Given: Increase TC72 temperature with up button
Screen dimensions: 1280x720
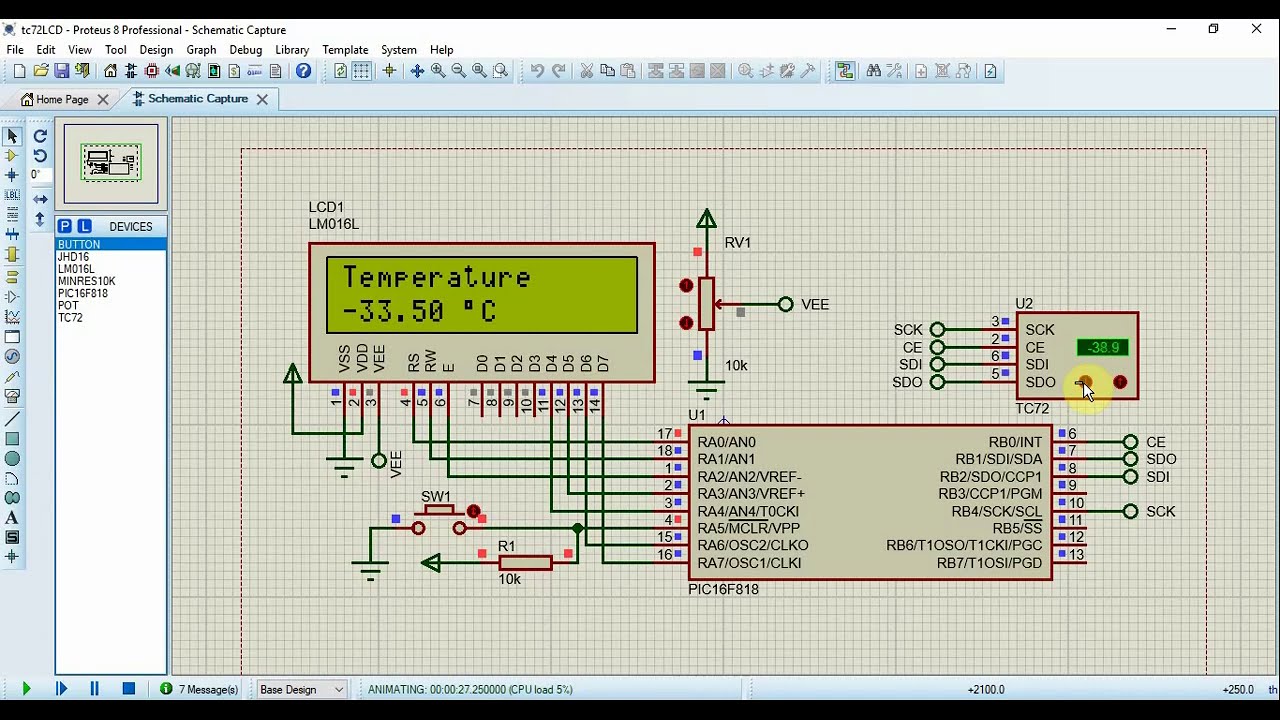Looking at the screenshot, I should coord(1120,382).
